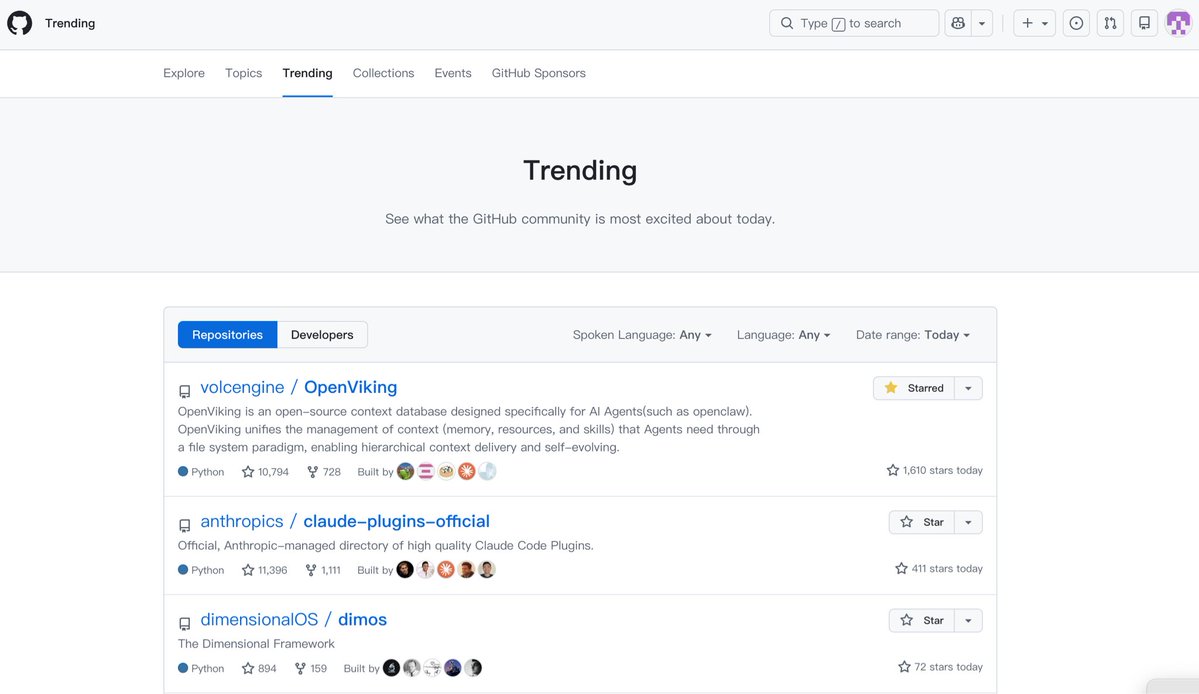The width and height of the screenshot is (1199, 694).
Task: Open GitHub Copilot from the header
Action: pyautogui.click(x=957, y=22)
